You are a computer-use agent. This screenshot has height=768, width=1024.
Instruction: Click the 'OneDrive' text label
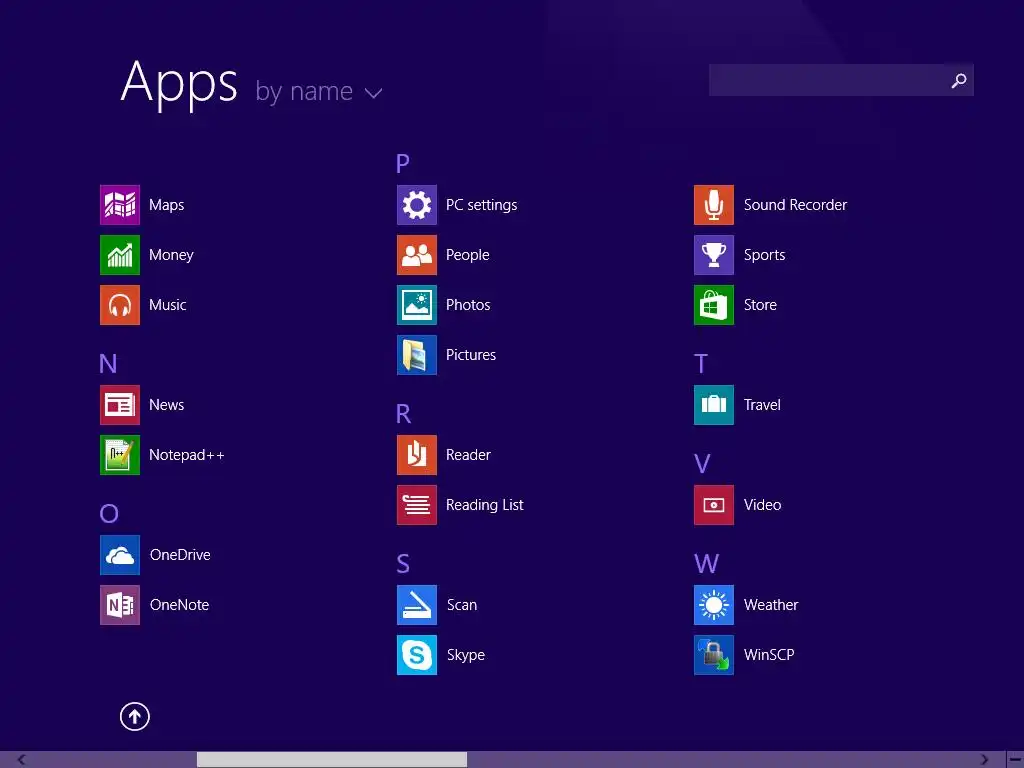(x=180, y=555)
